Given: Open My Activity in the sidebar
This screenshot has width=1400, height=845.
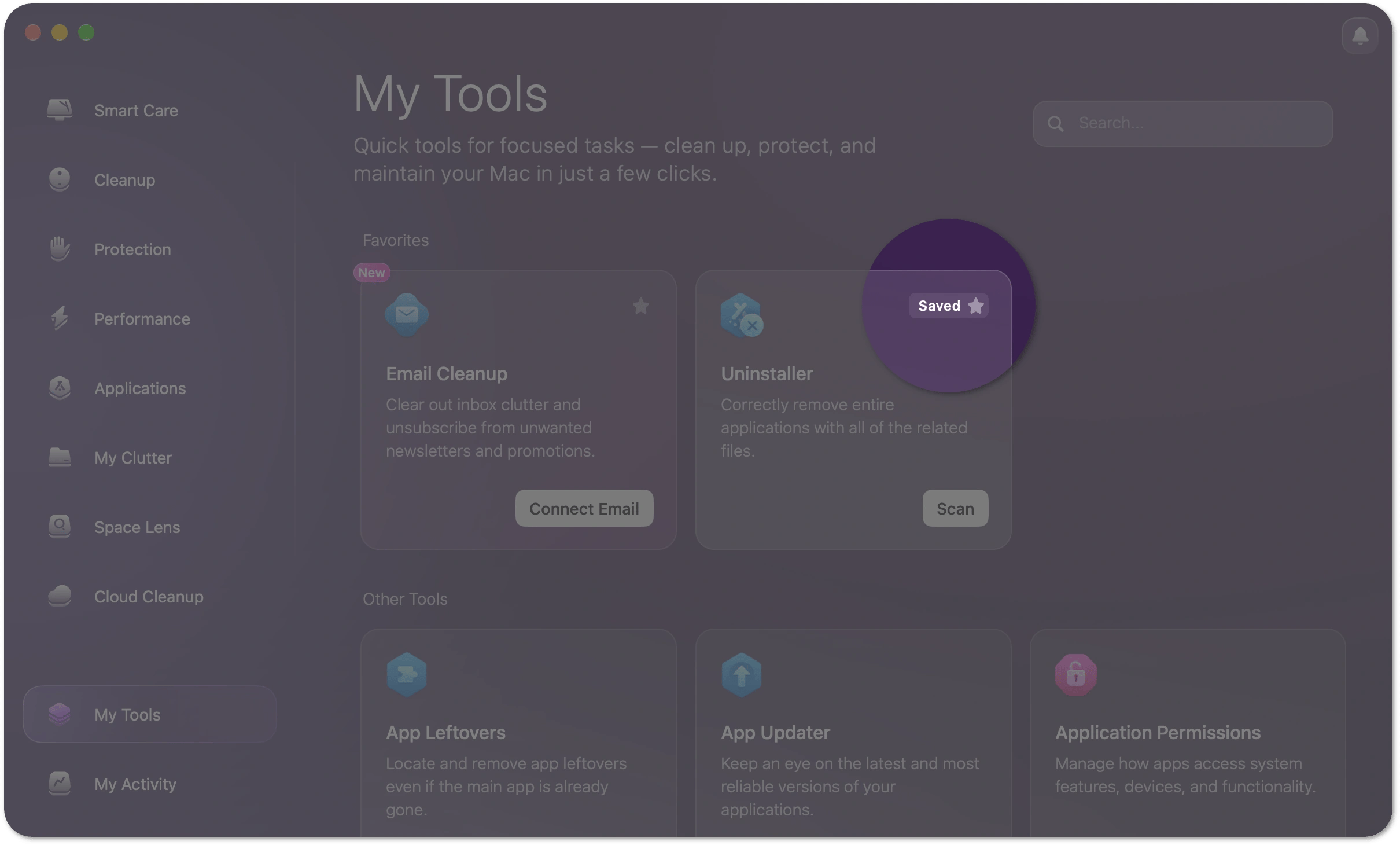Looking at the screenshot, I should click(135, 784).
